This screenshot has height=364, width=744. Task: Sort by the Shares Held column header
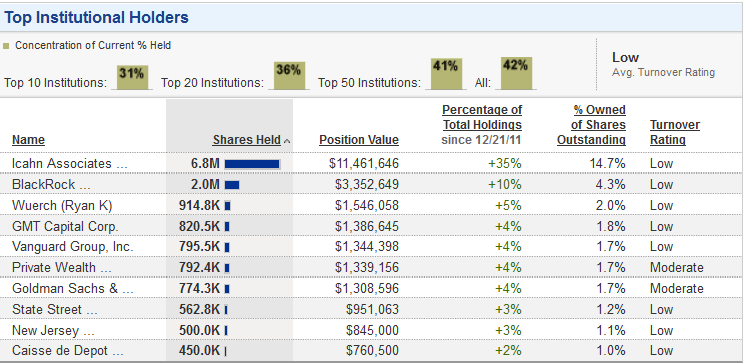[x=247, y=140]
